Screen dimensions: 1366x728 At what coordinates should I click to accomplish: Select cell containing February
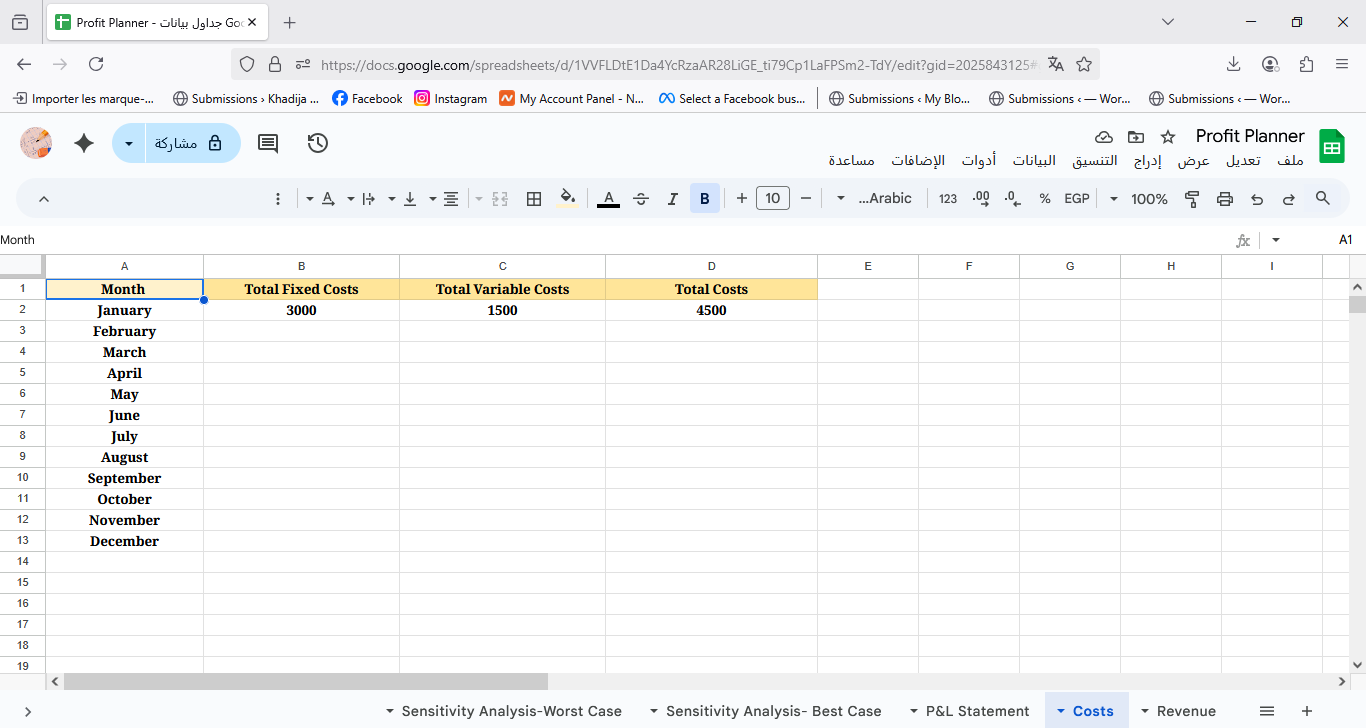pos(124,331)
